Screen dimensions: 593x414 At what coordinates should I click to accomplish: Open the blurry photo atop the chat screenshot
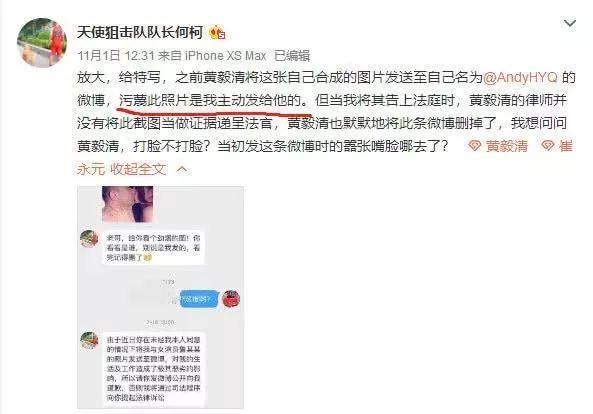[x=128, y=204]
